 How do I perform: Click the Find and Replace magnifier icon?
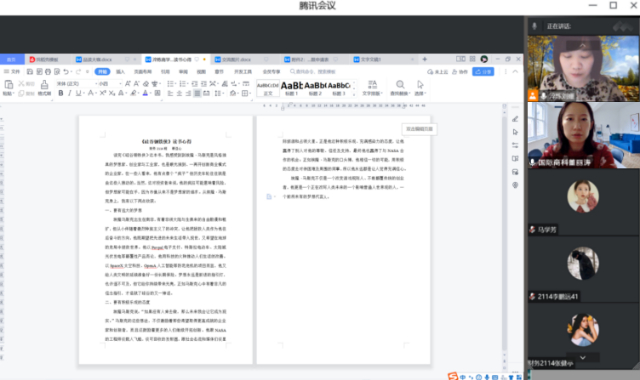(x=400, y=84)
